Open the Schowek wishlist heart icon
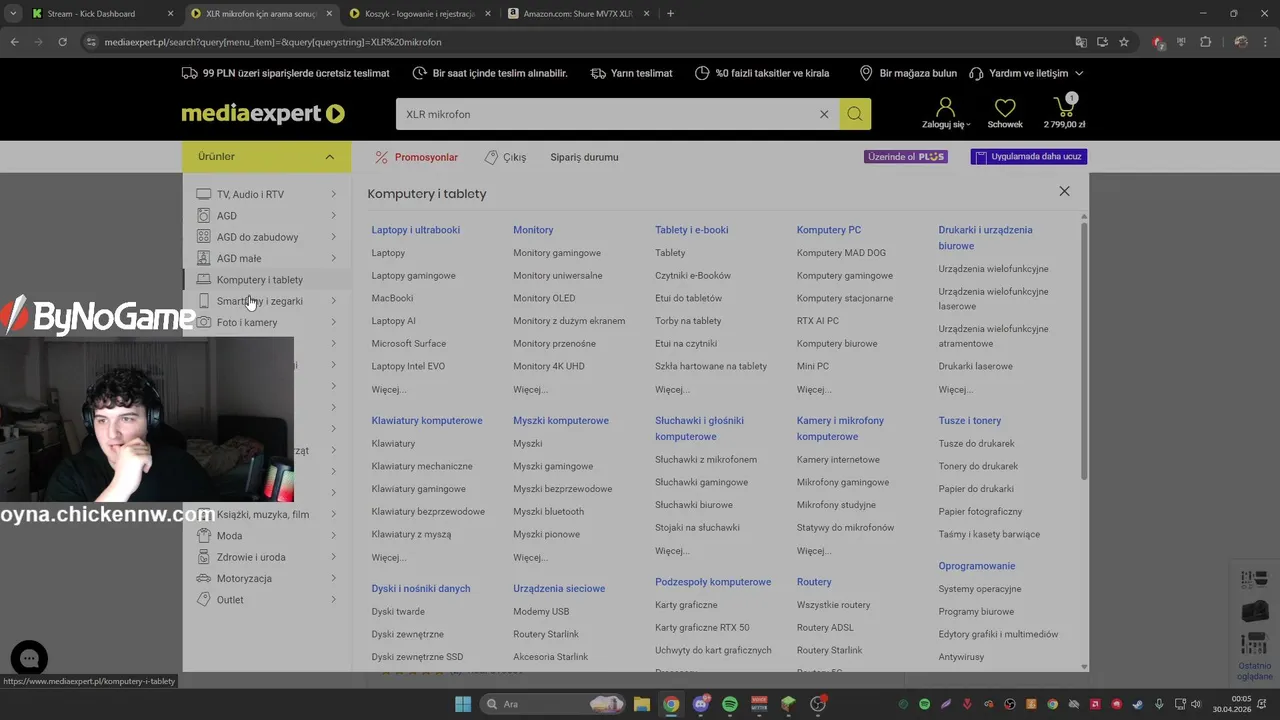 (1005, 107)
